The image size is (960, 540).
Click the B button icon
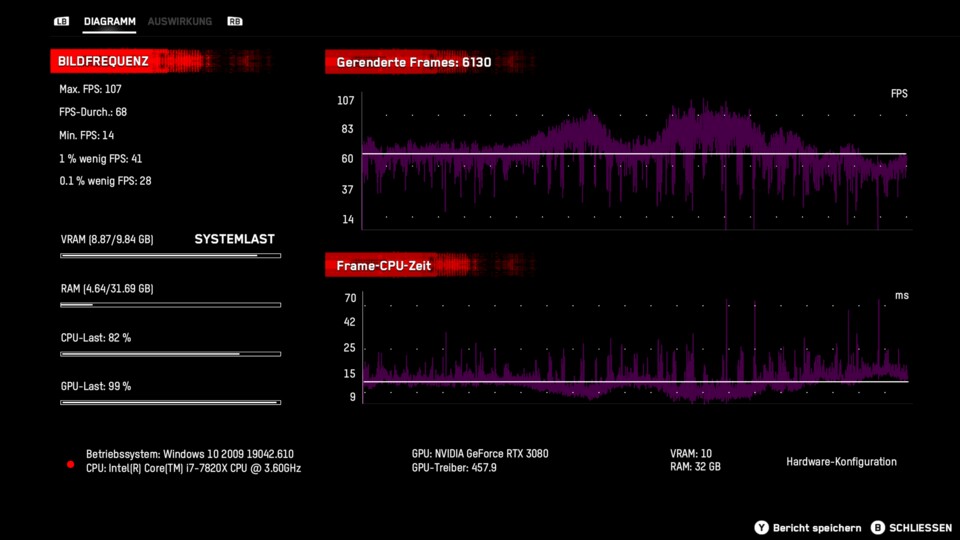[877, 527]
